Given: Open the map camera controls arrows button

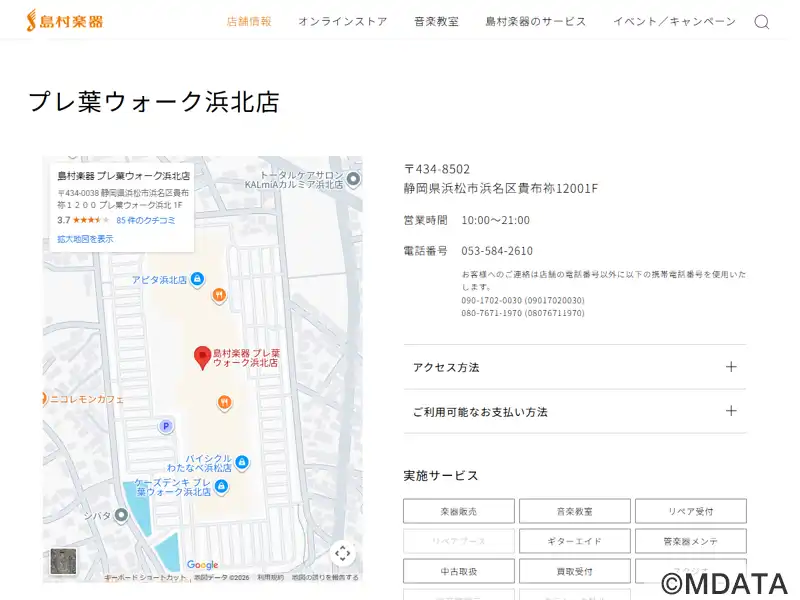Looking at the screenshot, I should tap(343, 553).
